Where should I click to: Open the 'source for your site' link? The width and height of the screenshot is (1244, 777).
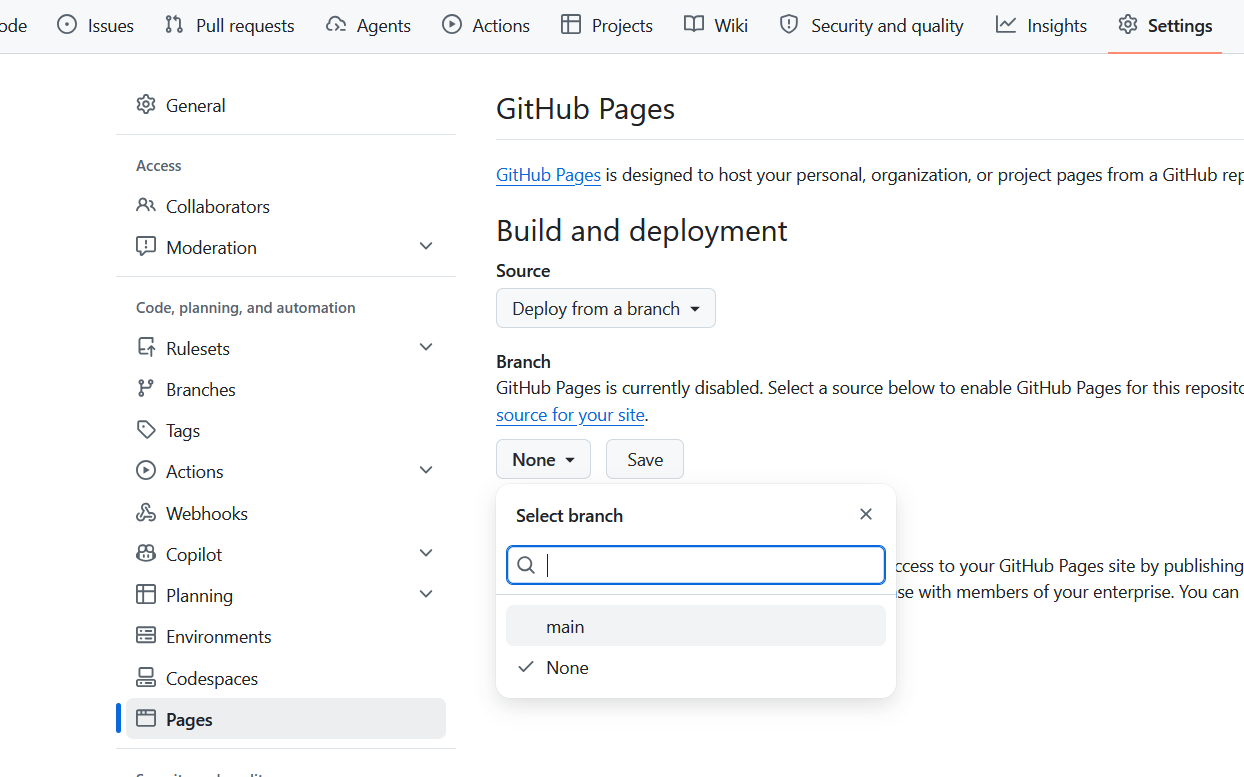[x=571, y=414]
